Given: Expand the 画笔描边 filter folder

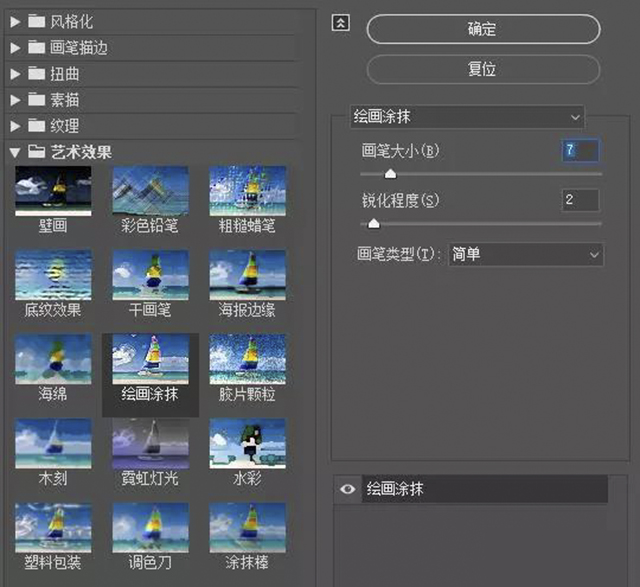Looking at the screenshot, I should click(15, 48).
